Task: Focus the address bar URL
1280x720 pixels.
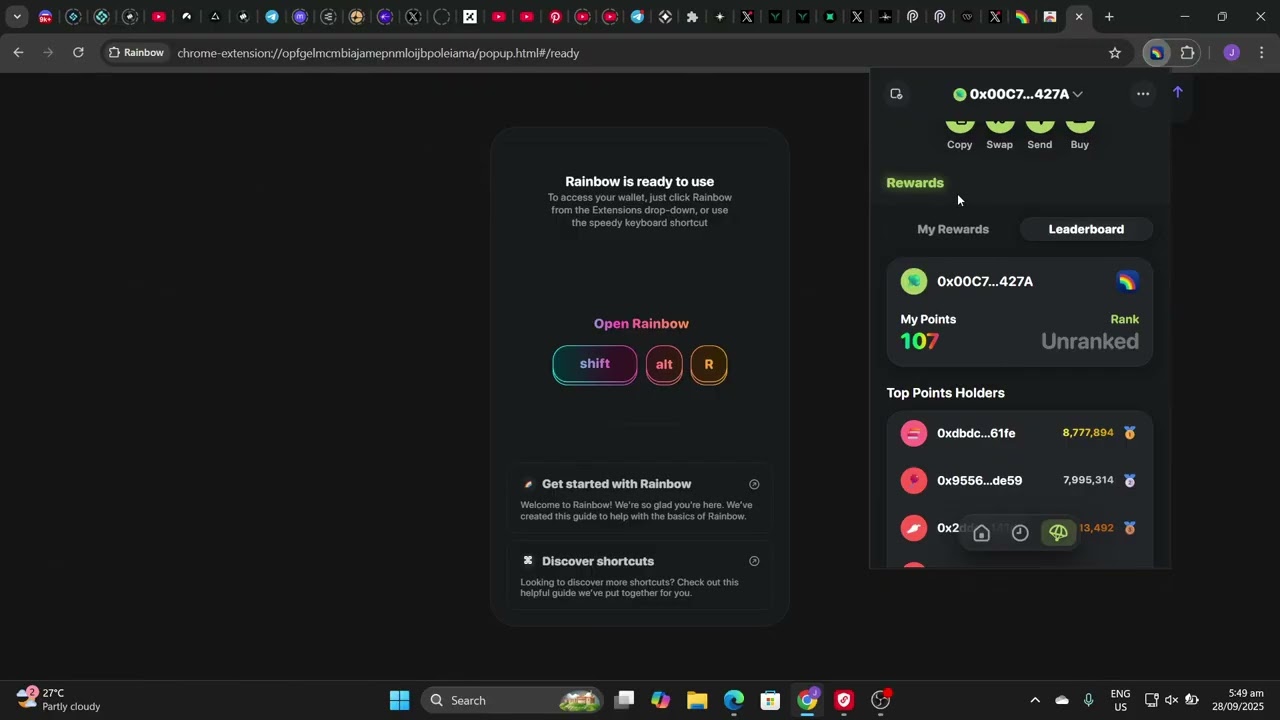Action: click(x=378, y=53)
